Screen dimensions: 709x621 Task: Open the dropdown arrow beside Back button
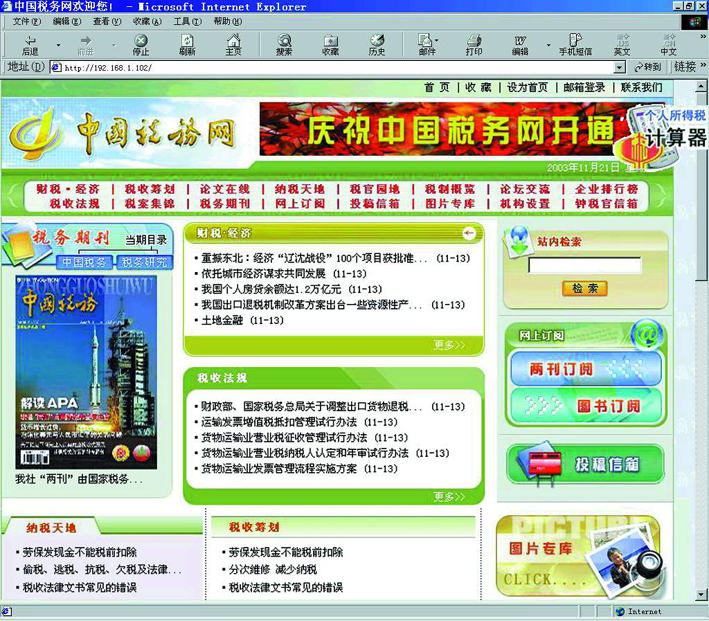click(58, 44)
